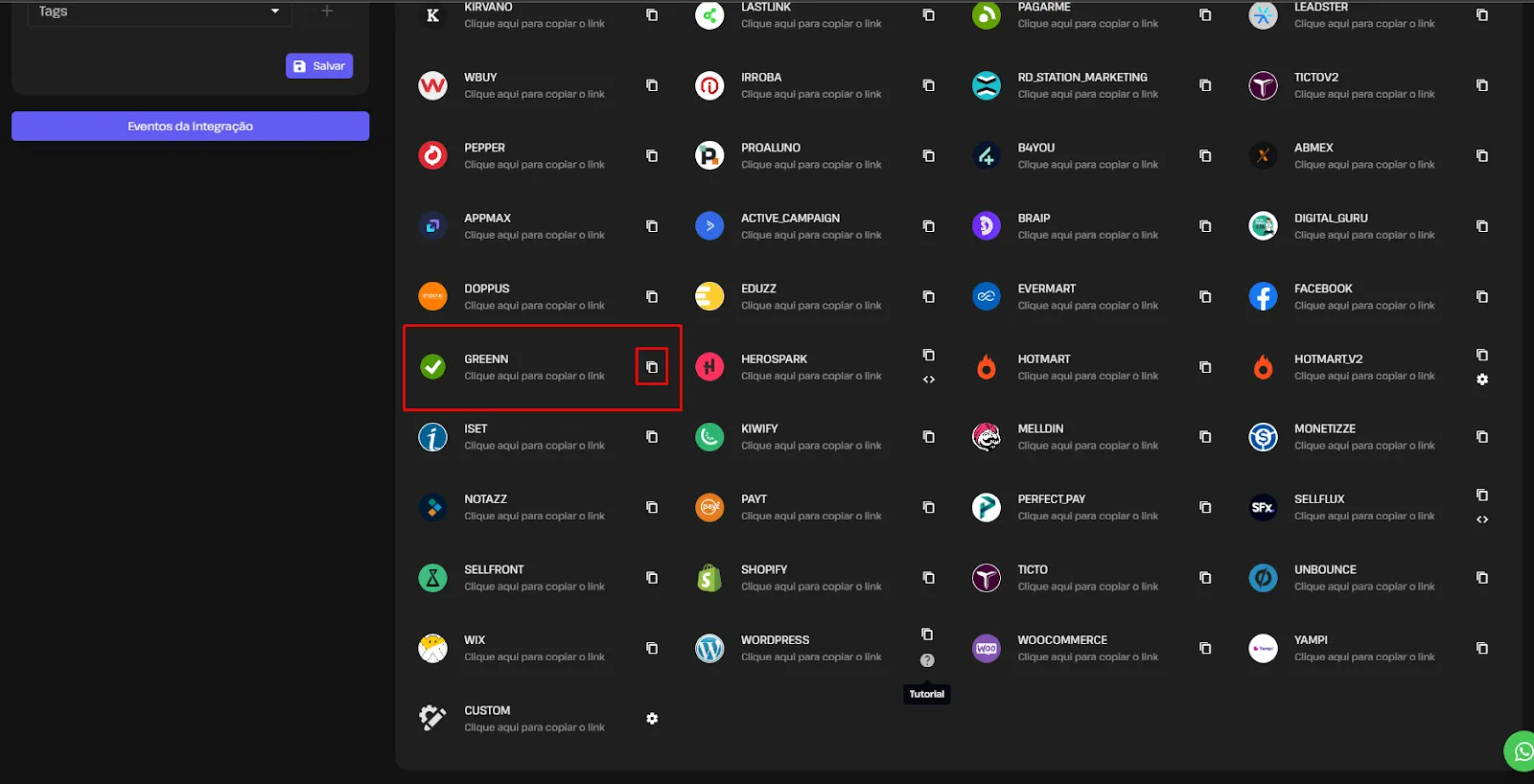Screen dimensions: 1534x784
Task: Copy the EDUZZ link icon
Action: (928, 297)
